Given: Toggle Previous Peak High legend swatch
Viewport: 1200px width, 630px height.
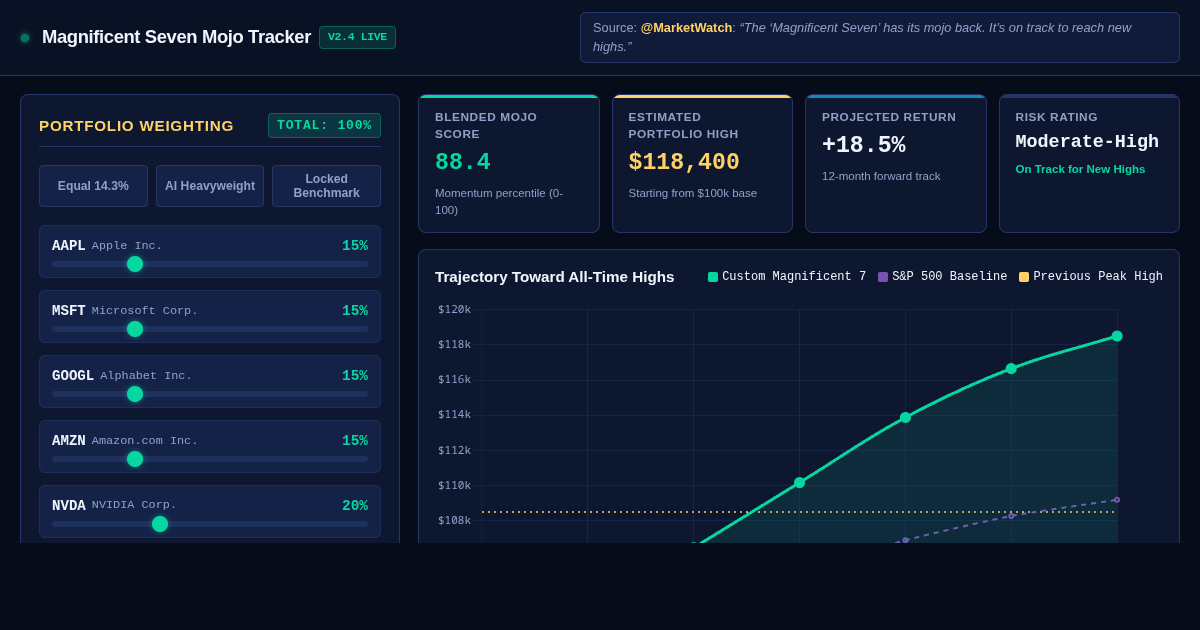Looking at the screenshot, I should pos(1024,277).
